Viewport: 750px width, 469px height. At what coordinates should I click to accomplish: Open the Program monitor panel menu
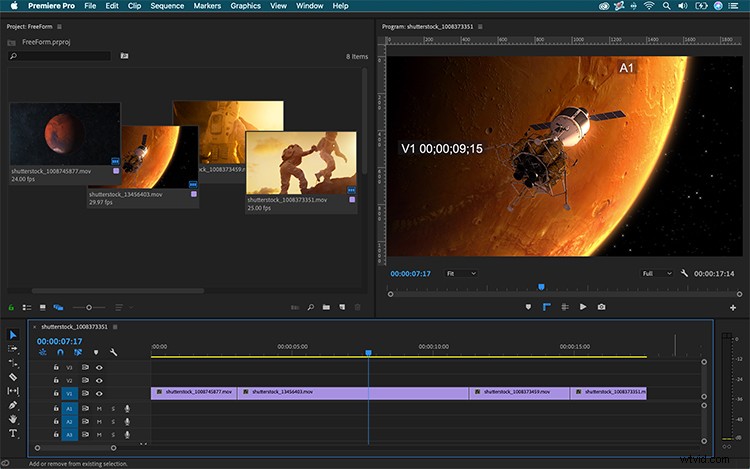(480, 27)
